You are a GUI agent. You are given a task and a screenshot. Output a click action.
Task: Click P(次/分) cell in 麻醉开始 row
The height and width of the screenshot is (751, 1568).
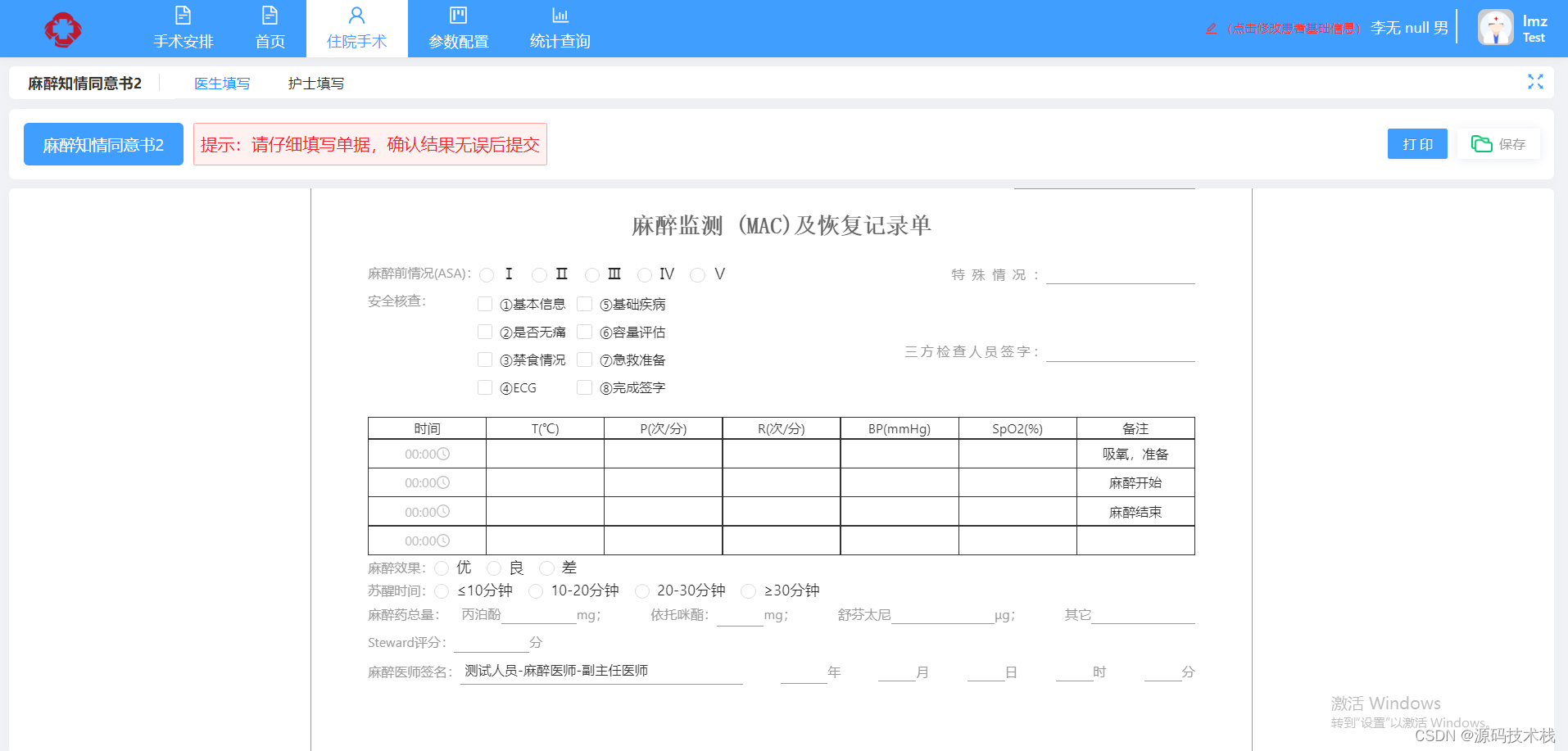(664, 482)
